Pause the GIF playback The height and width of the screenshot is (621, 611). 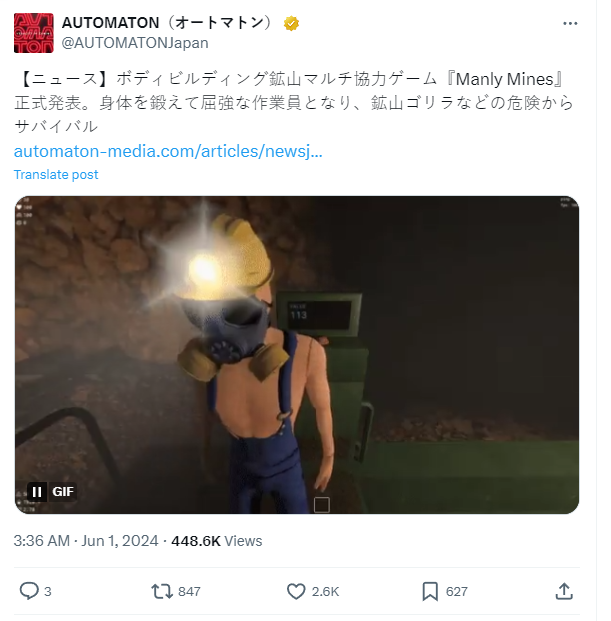(x=37, y=492)
